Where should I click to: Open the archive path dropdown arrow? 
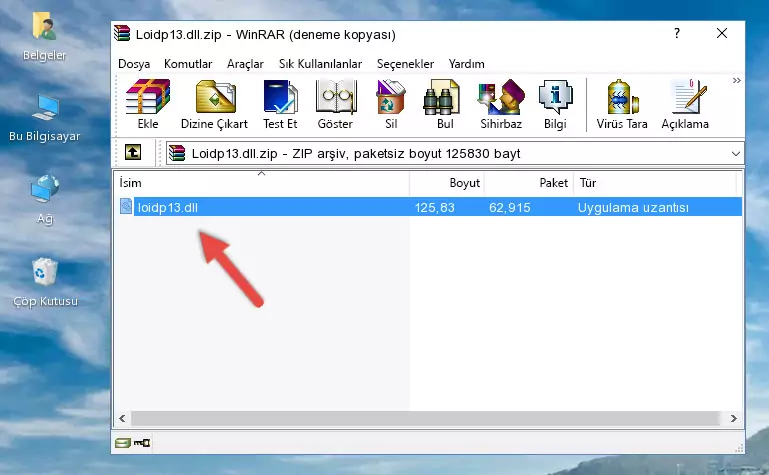tap(736, 154)
